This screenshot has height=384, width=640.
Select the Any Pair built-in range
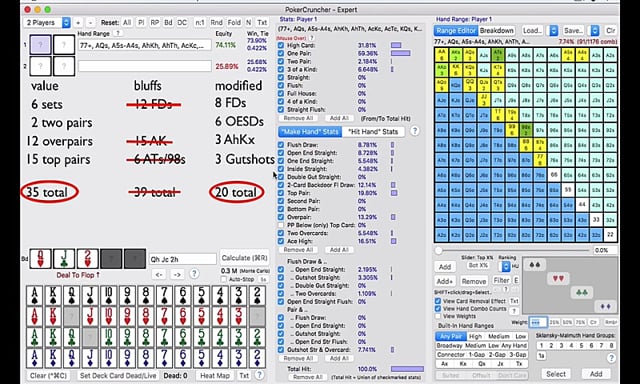pyautogui.click(x=451, y=337)
